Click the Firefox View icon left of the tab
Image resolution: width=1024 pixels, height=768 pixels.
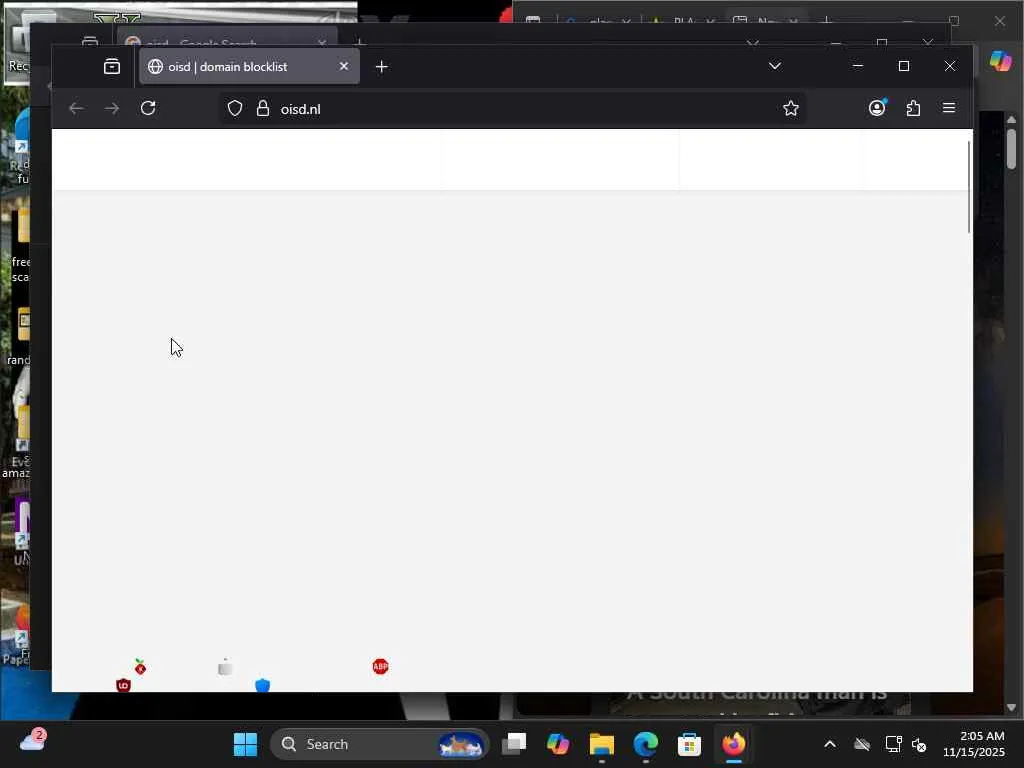pos(112,67)
